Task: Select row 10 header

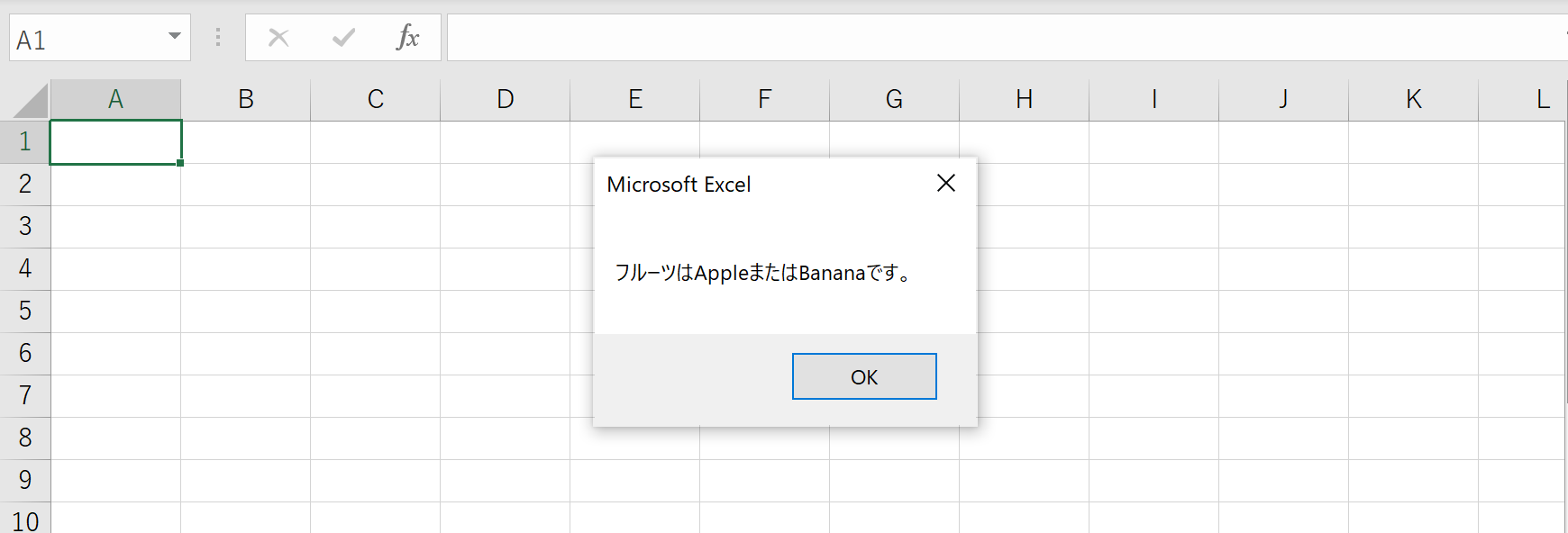Action: pos(25,519)
